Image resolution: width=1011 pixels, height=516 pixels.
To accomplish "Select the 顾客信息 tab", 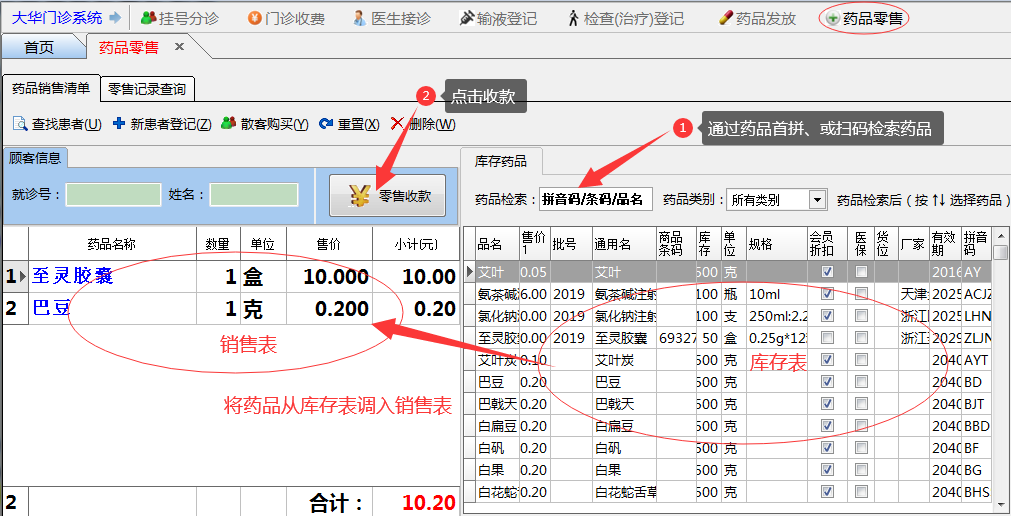I will coord(35,158).
